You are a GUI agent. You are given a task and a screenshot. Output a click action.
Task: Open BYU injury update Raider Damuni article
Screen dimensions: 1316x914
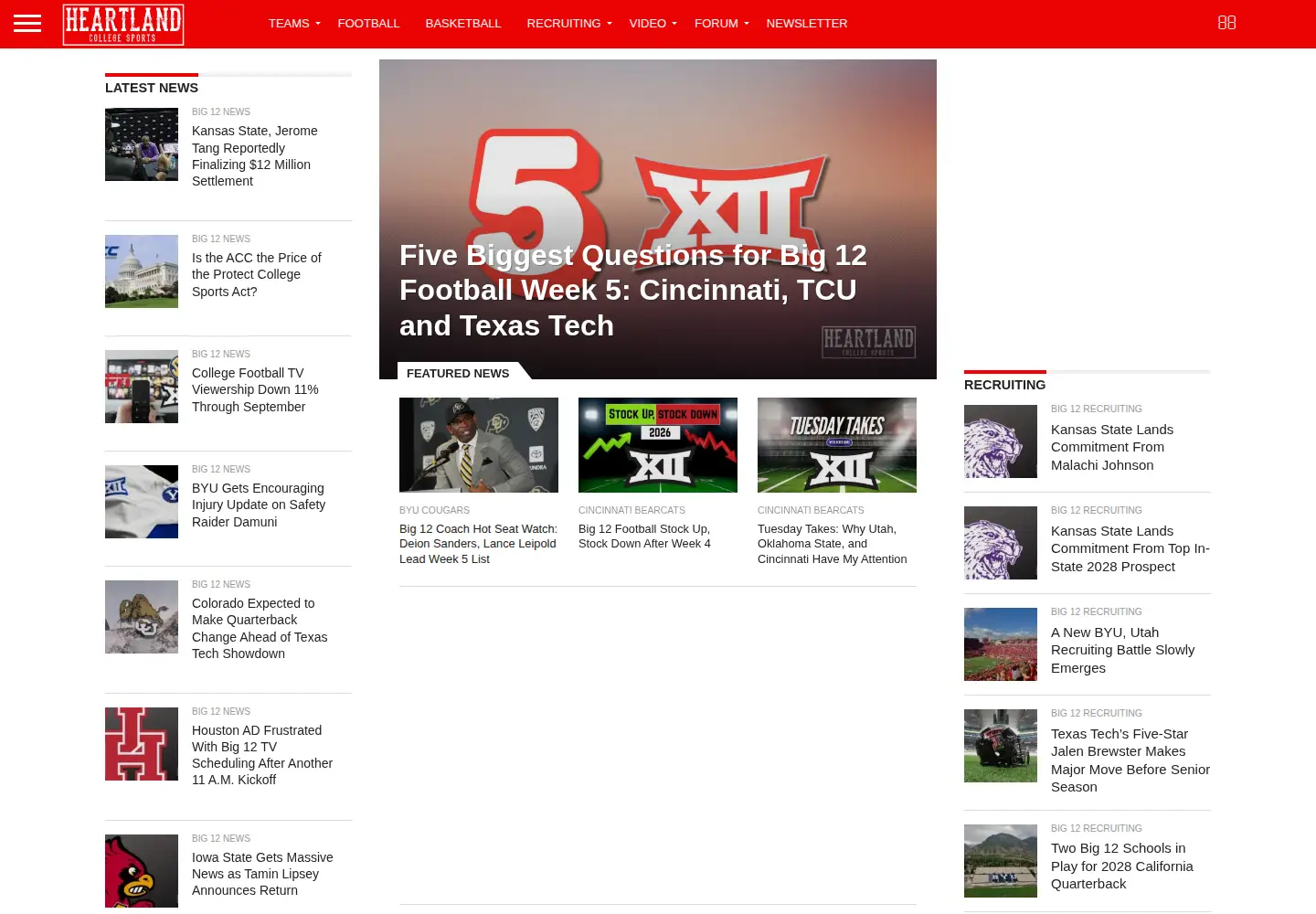[x=259, y=505]
